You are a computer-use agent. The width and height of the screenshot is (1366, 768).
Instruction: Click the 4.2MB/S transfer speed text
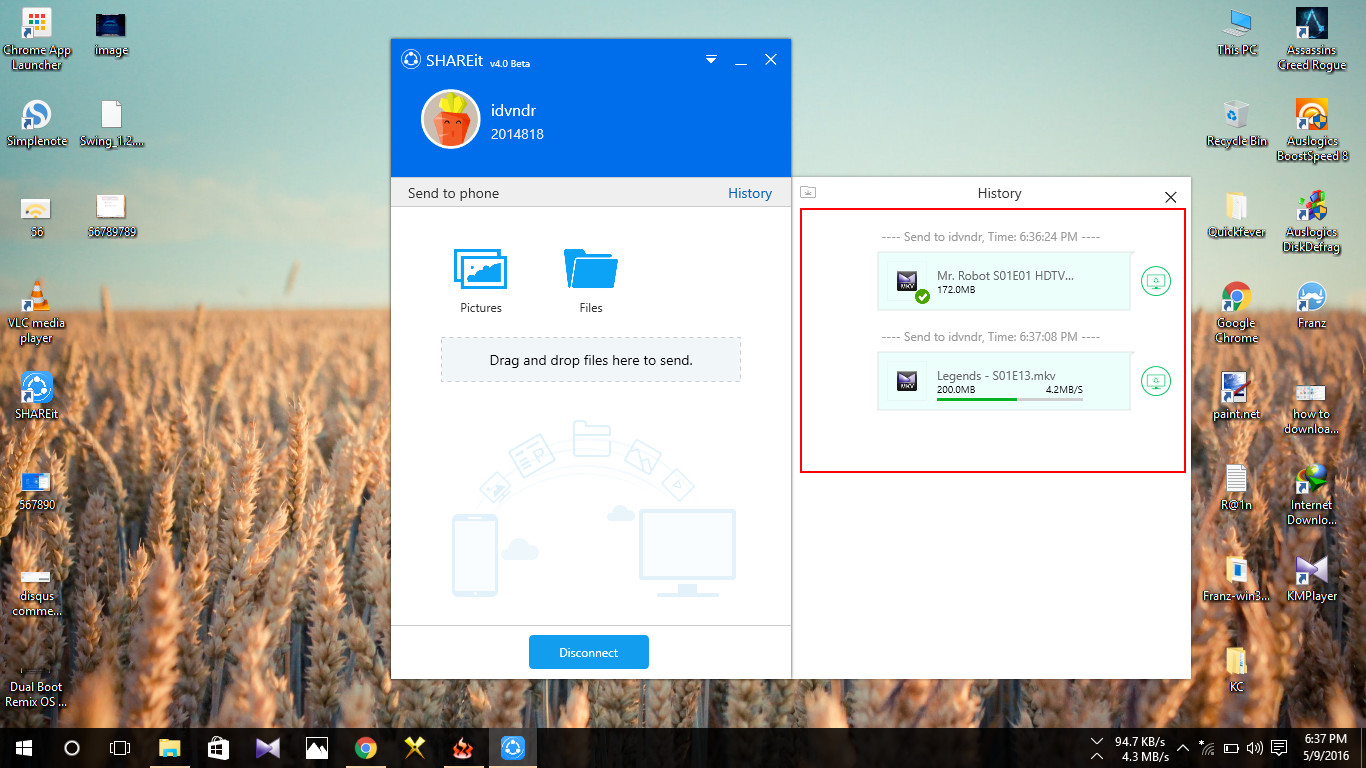(x=1064, y=390)
